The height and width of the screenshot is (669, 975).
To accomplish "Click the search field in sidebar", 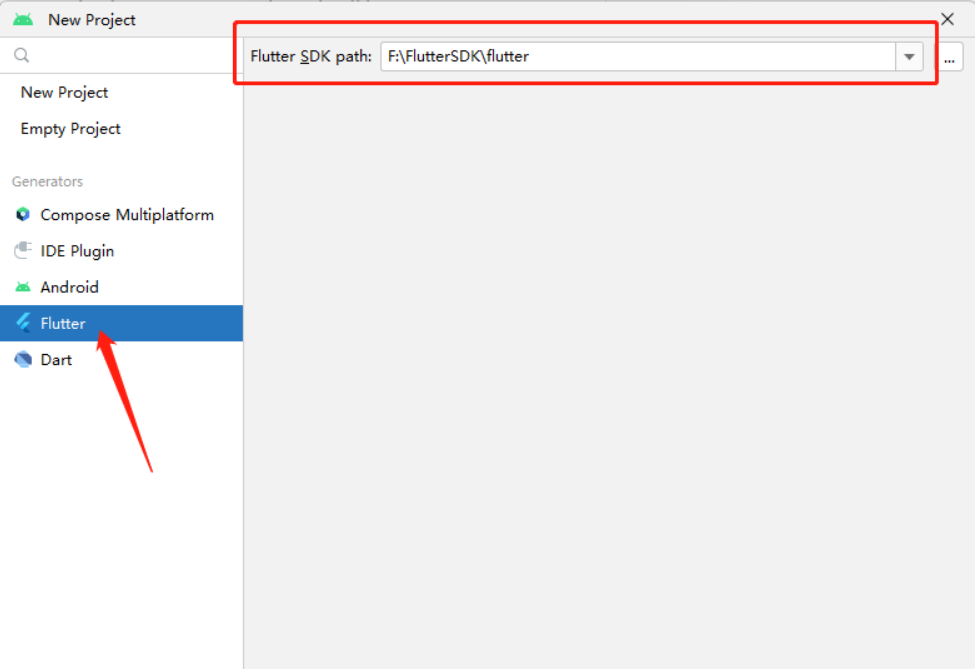I will pyautogui.click(x=121, y=55).
